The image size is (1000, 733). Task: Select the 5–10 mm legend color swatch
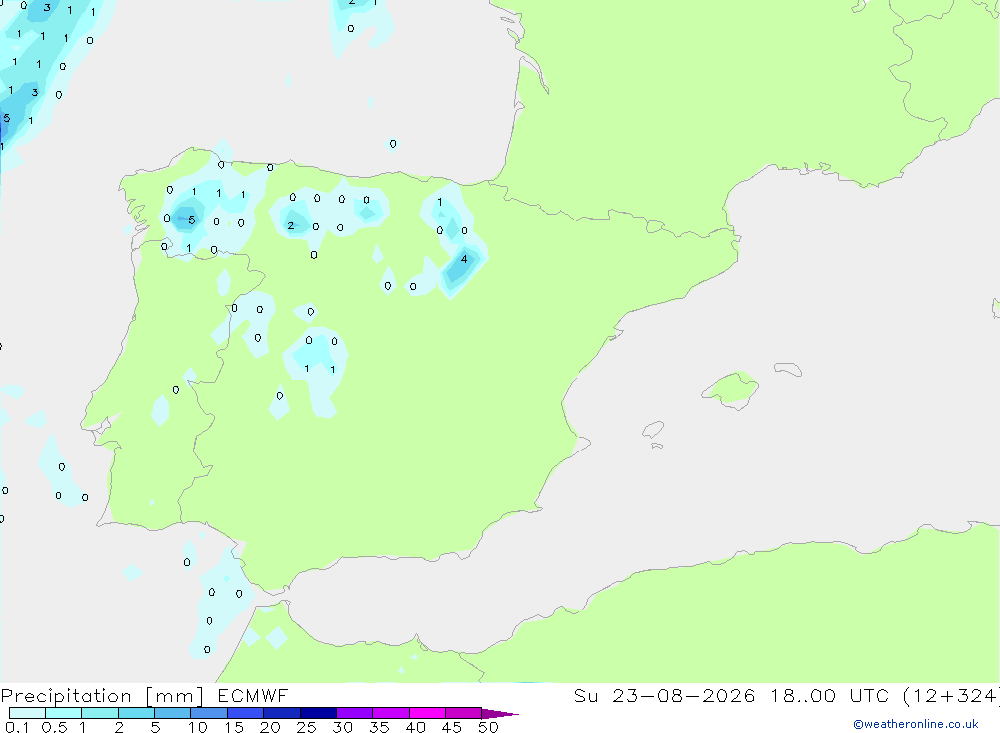coord(173,713)
